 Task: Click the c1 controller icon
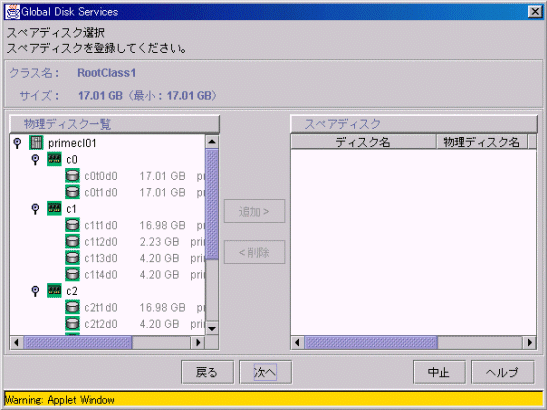click(x=54, y=209)
